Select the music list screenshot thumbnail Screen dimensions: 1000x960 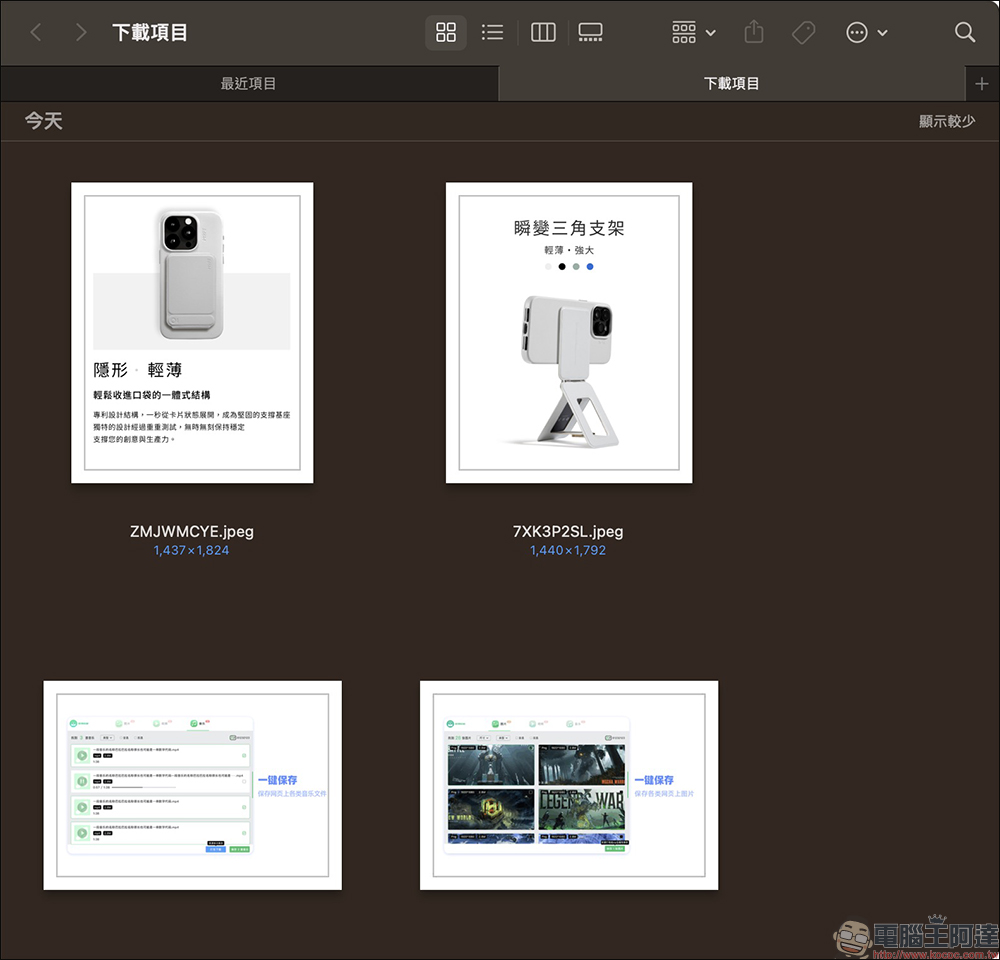tap(193, 785)
